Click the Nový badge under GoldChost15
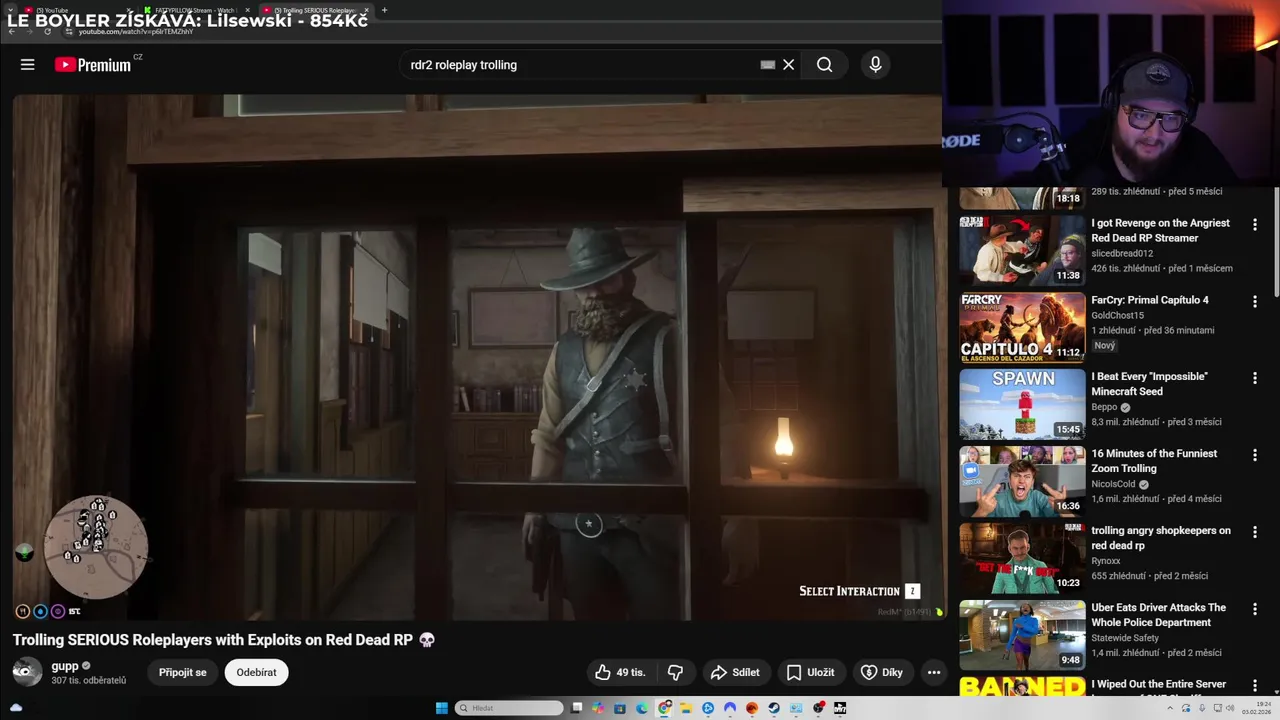 (x=1104, y=346)
